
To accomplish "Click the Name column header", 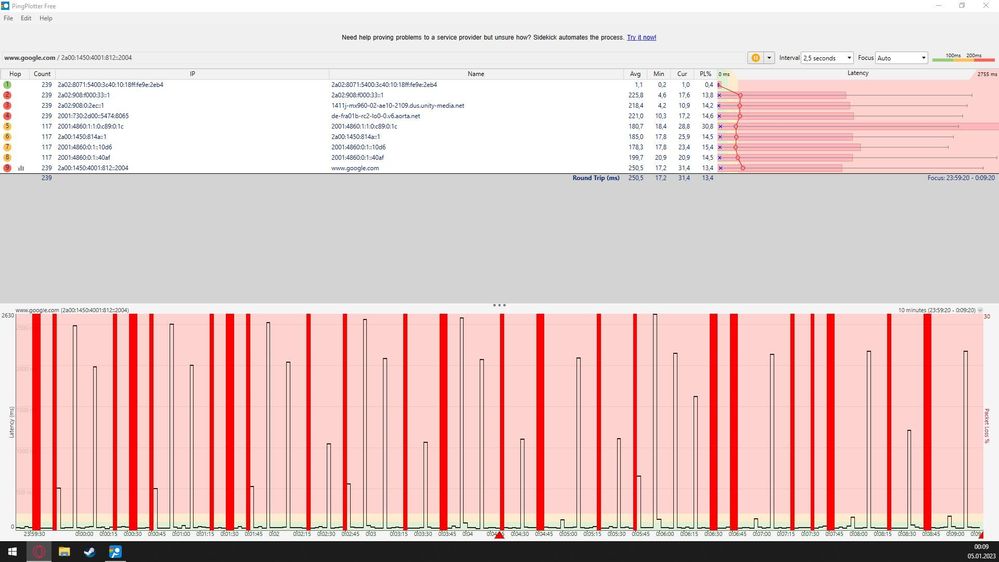I will click(x=476, y=74).
